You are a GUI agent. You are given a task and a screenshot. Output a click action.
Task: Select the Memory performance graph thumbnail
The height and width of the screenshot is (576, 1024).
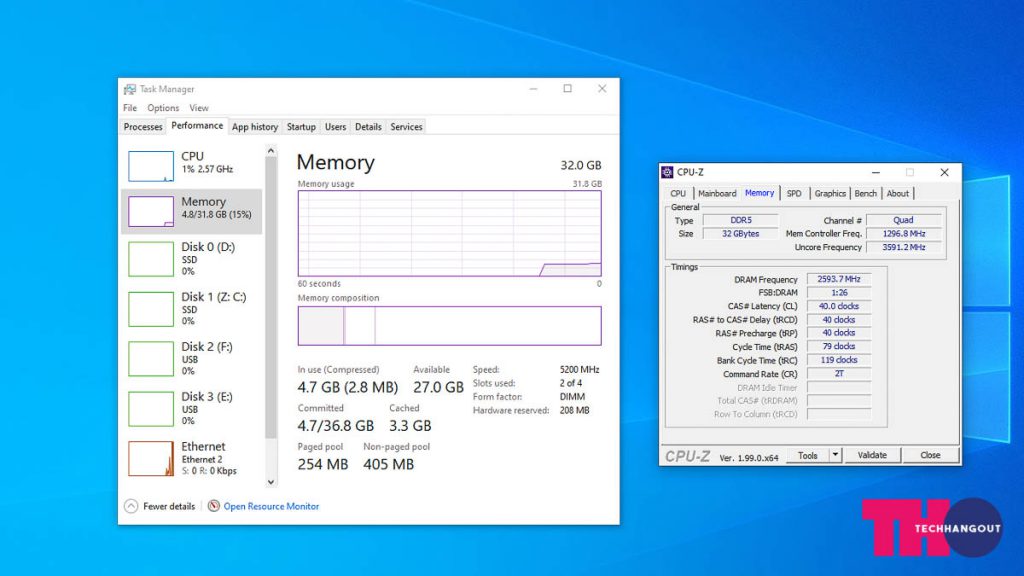(x=151, y=211)
